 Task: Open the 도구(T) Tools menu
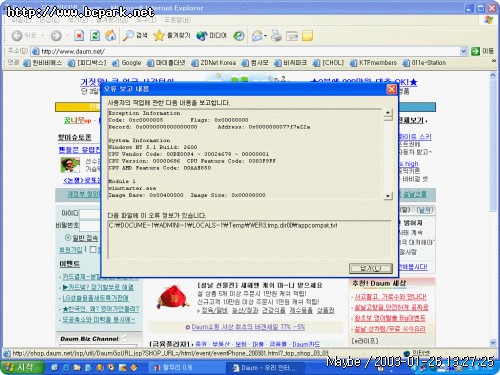pyautogui.click(x=146, y=20)
